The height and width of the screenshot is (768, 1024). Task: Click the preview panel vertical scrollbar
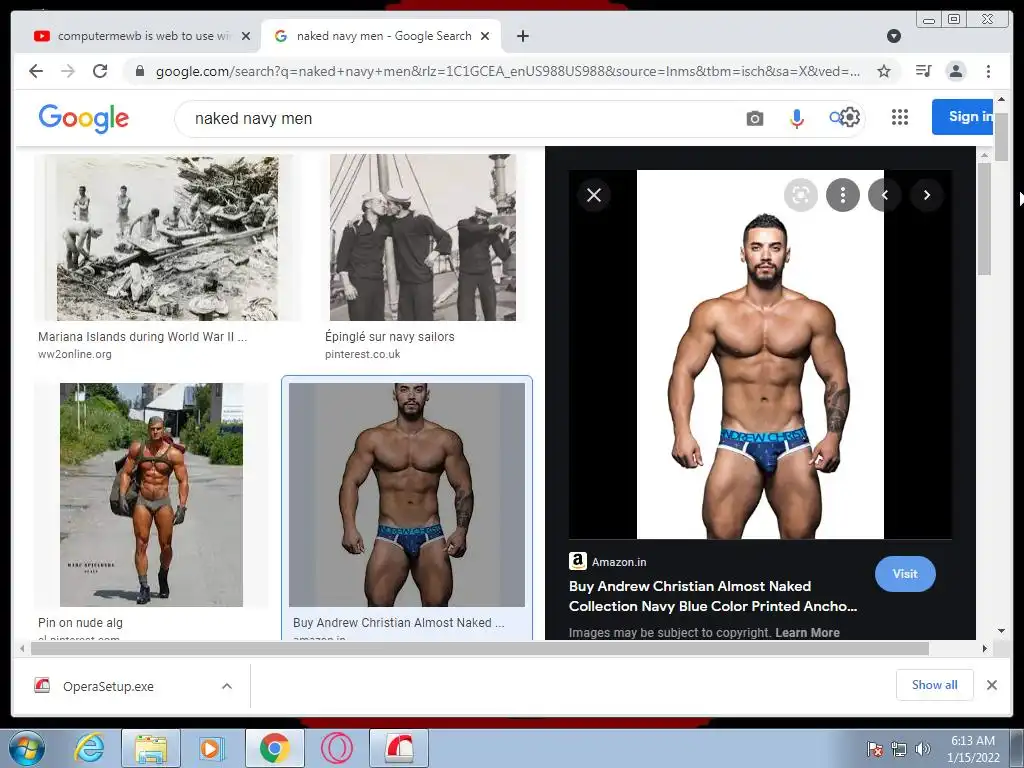click(x=984, y=219)
